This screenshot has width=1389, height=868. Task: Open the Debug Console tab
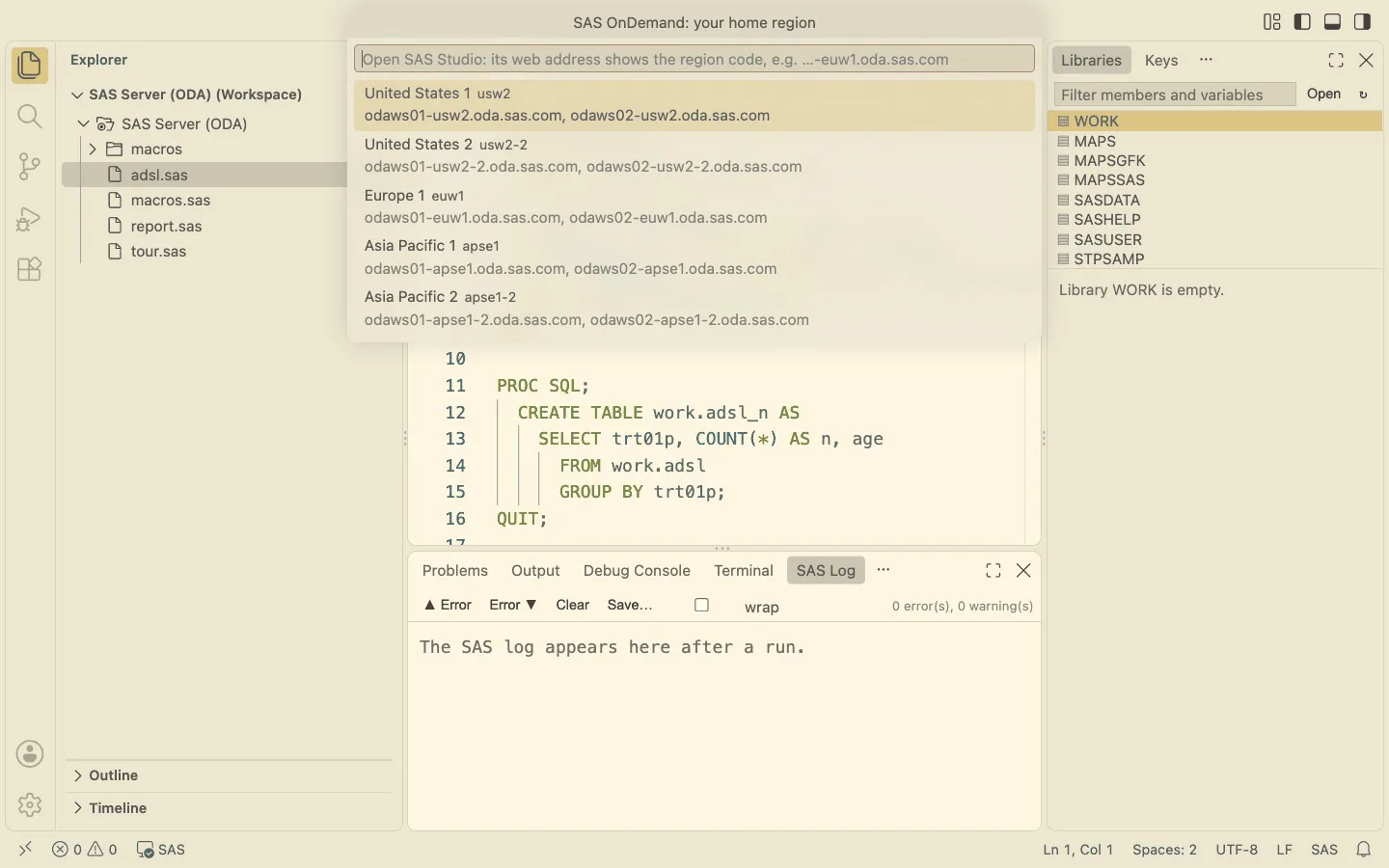637,571
